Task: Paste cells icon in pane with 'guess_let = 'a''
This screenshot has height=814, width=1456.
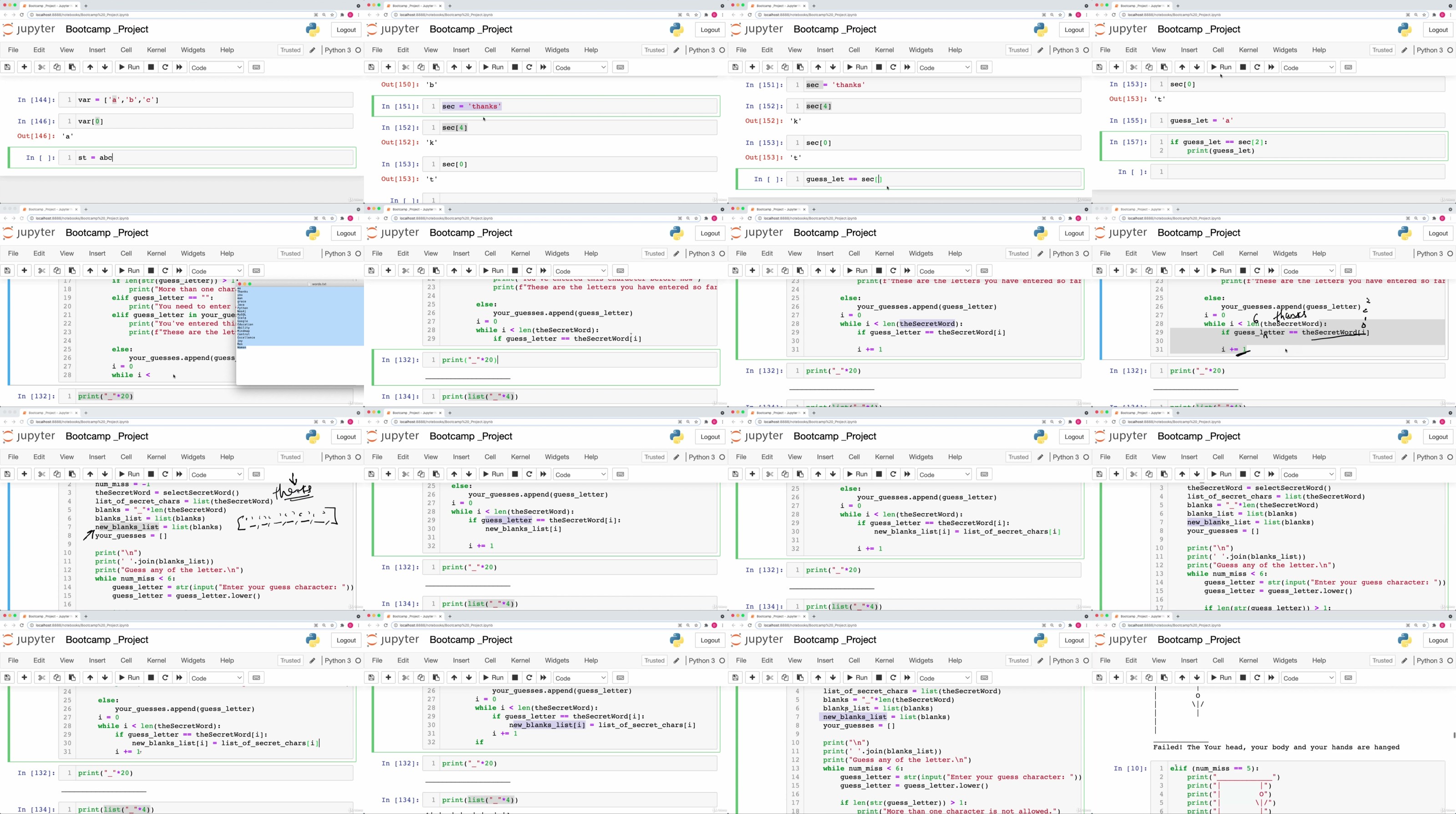Action: 1164,67
